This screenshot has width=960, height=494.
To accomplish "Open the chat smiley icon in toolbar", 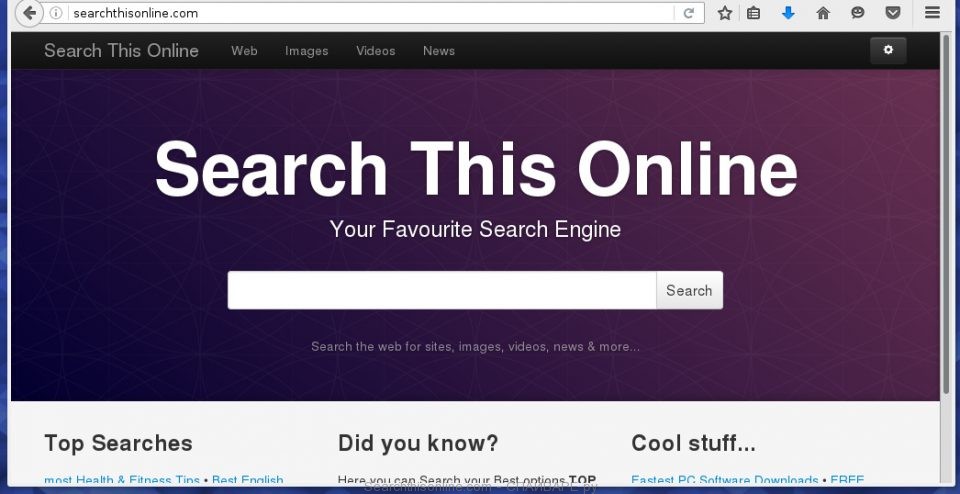I will [x=858, y=13].
